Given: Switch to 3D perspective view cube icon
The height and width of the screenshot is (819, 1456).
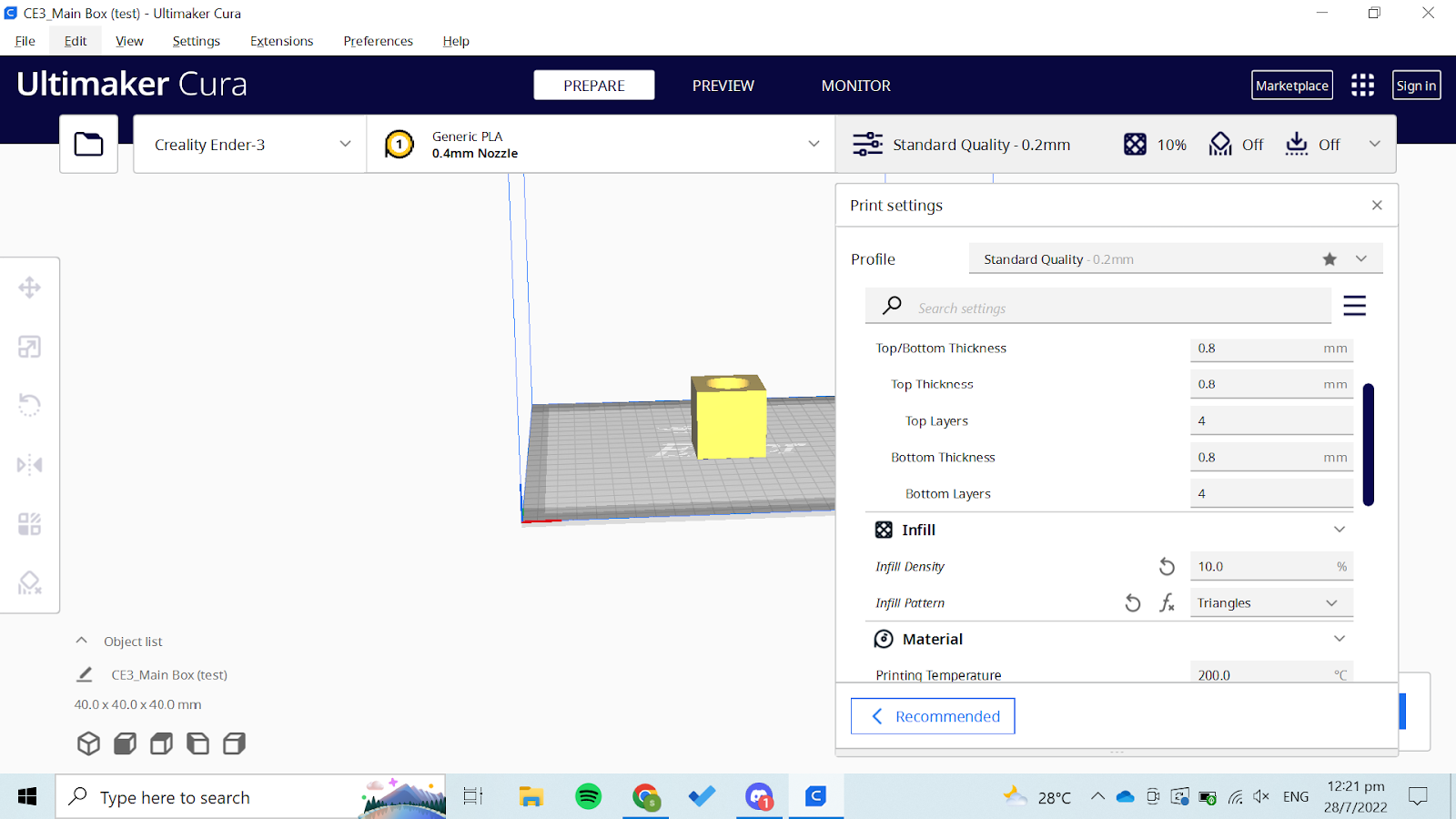Looking at the screenshot, I should click(x=88, y=743).
